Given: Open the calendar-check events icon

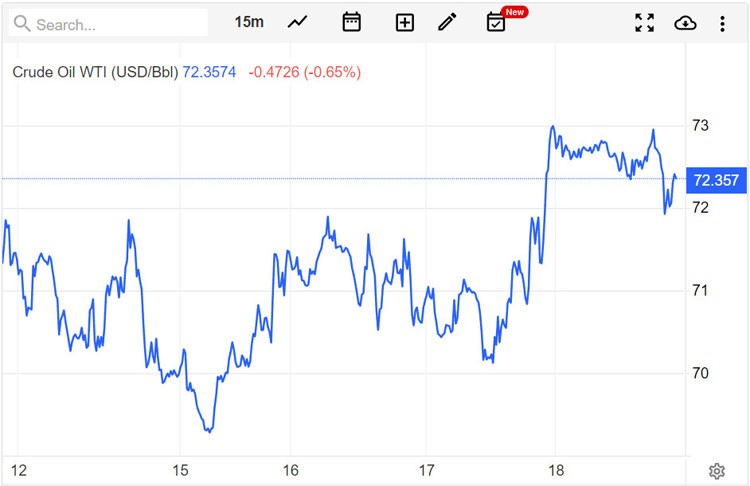Looking at the screenshot, I should pos(496,23).
